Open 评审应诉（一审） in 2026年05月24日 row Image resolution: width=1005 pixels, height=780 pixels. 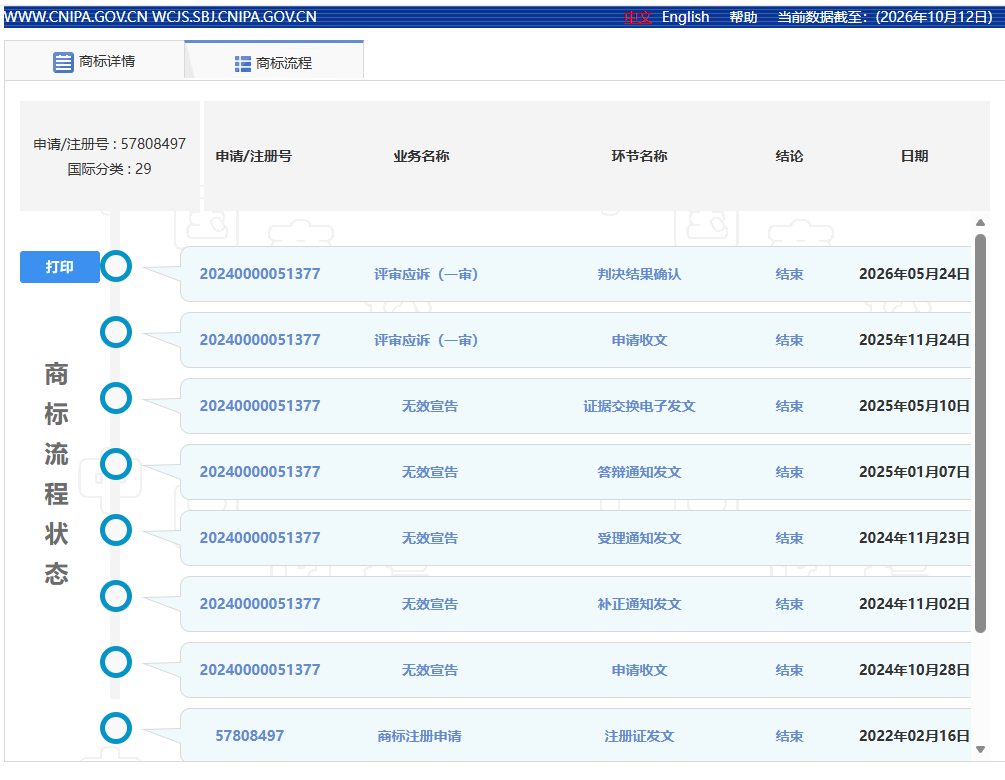[426, 274]
